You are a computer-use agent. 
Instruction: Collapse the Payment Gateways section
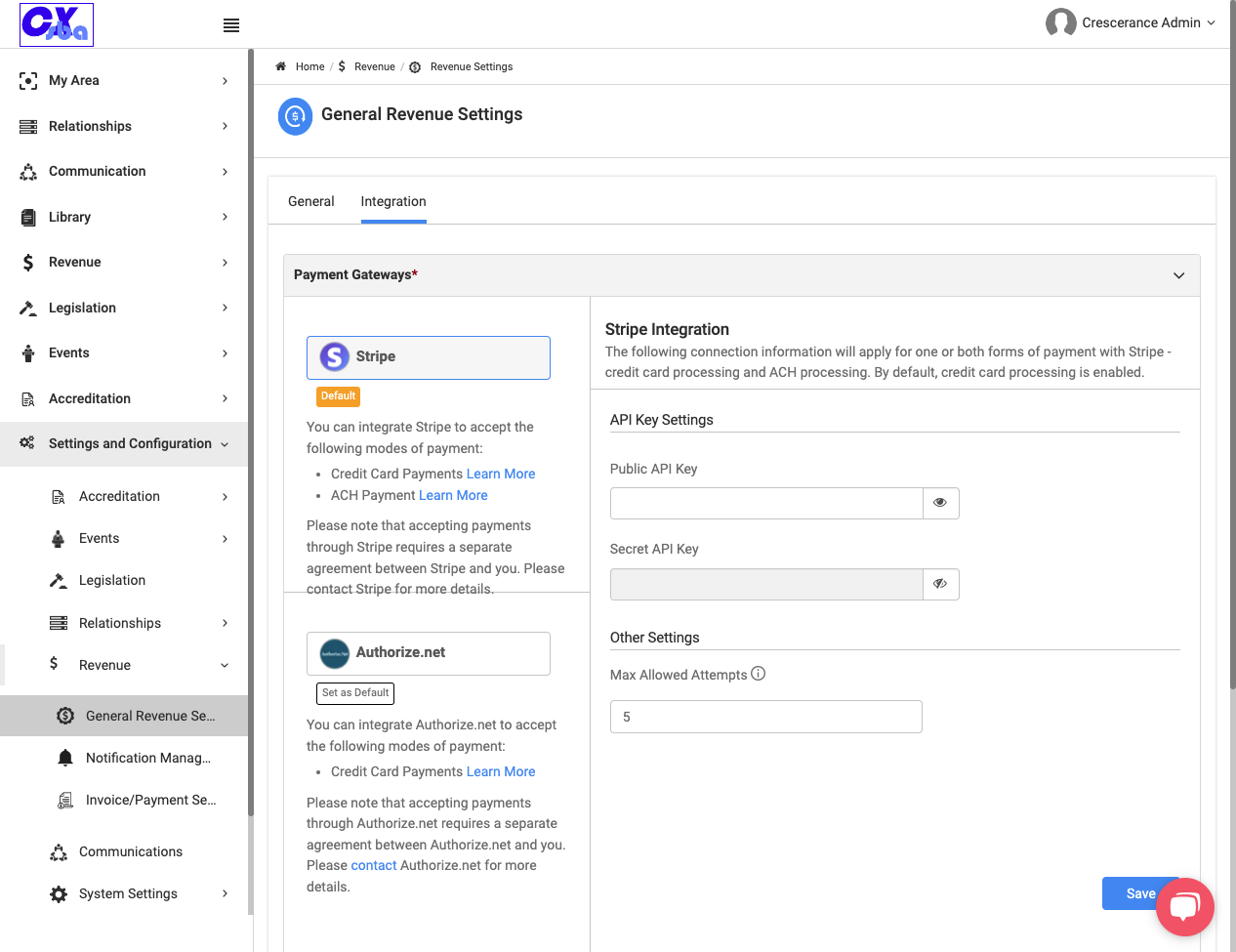(1178, 275)
